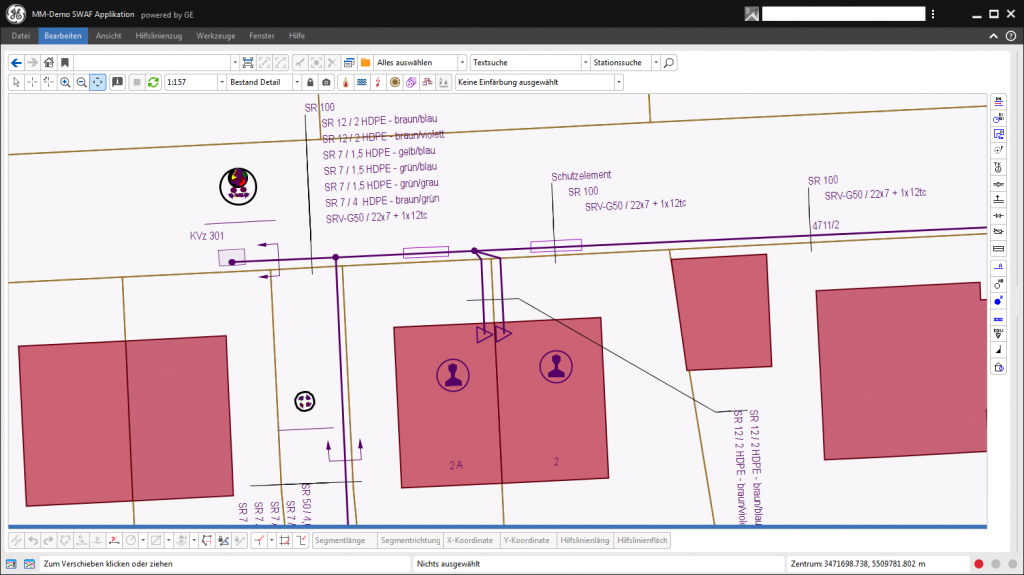Toggle the pan map tool
Image resolution: width=1024 pixels, height=575 pixels.
(x=98, y=82)
